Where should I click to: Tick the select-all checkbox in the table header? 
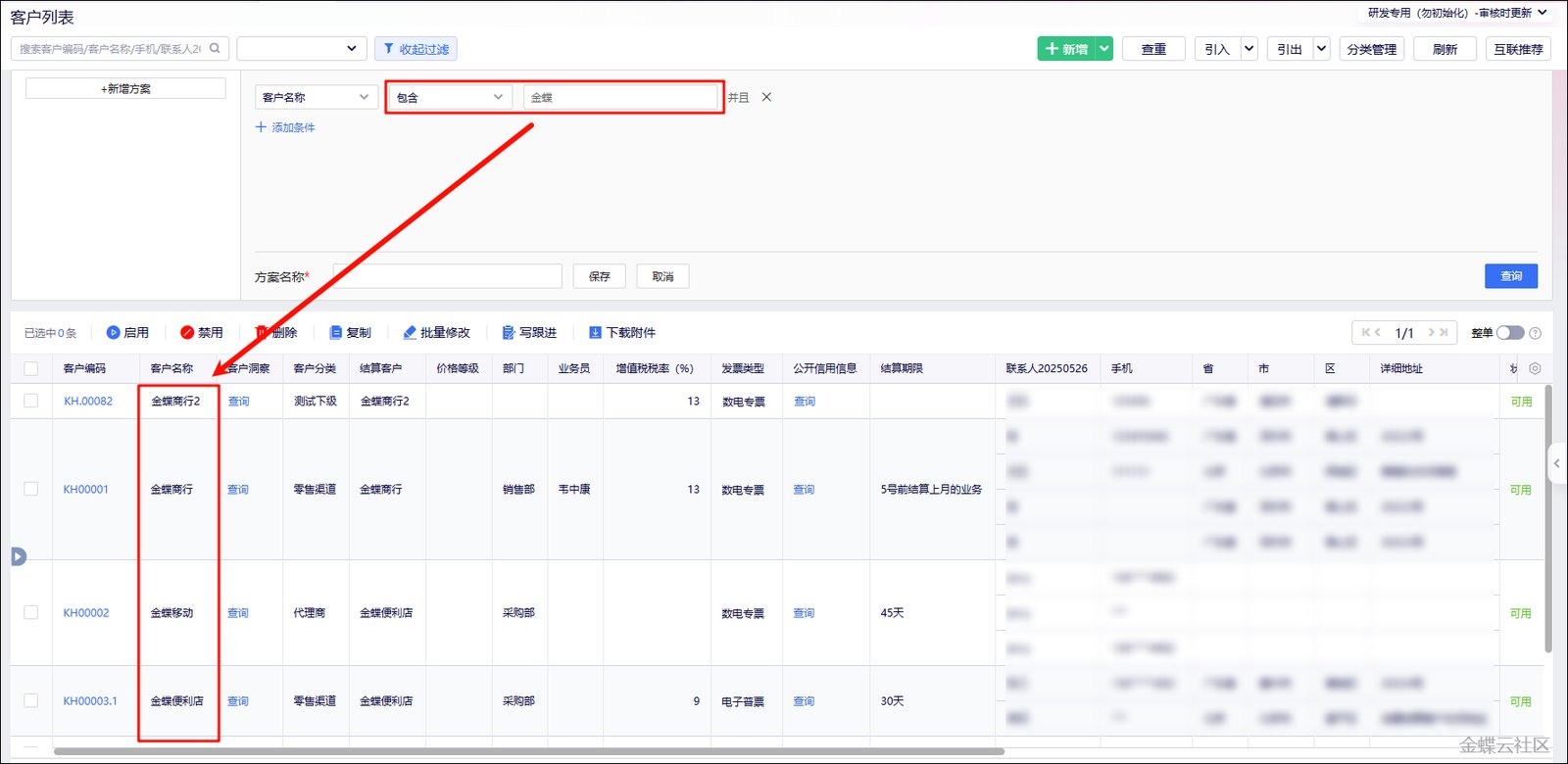pos(31,368)
